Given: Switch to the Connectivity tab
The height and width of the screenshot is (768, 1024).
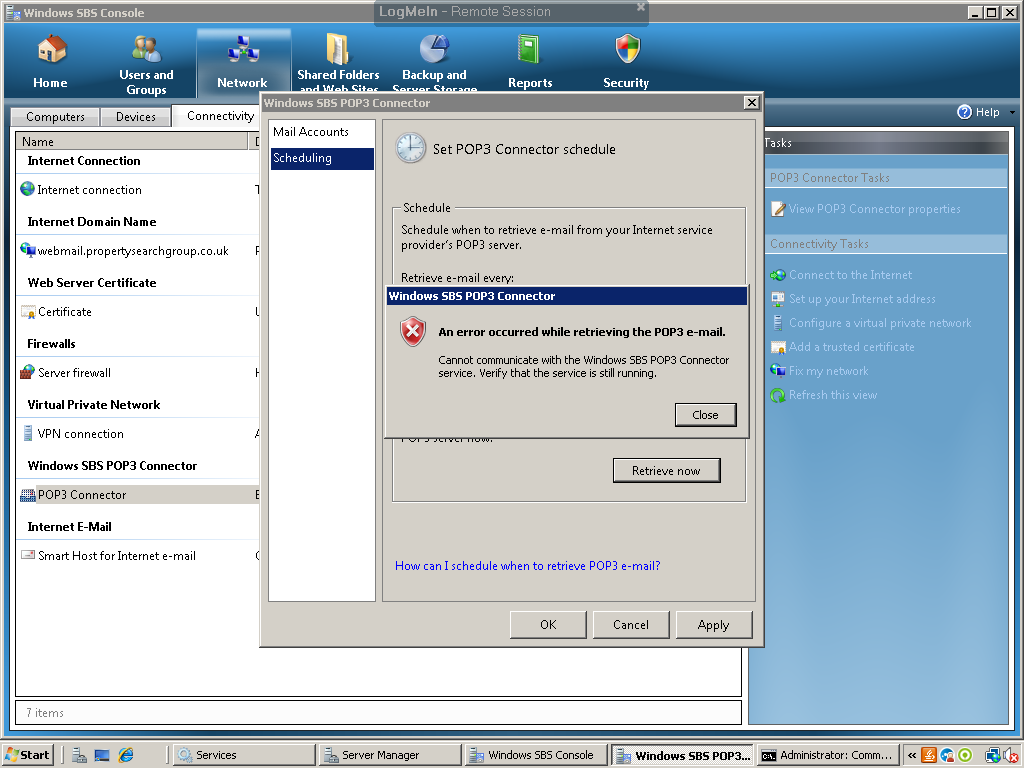Looking at the screenshot, I should pos(220,116).
